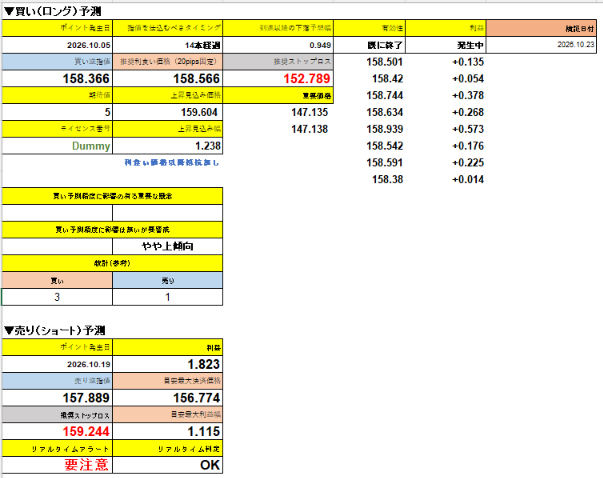Select the 発生中 cell
603x478 pixels.
(x=446, y=45)
